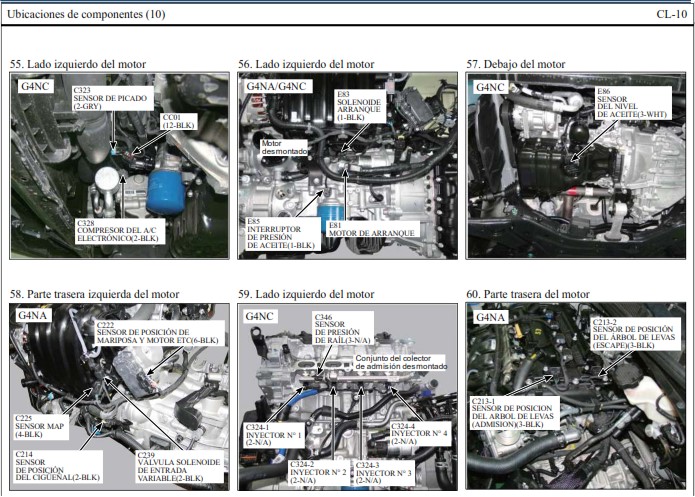Click the 'C324-2 INYECTOR N° 2' label
The width and height of the screenshot is (695, 497).
coord(318,472)
